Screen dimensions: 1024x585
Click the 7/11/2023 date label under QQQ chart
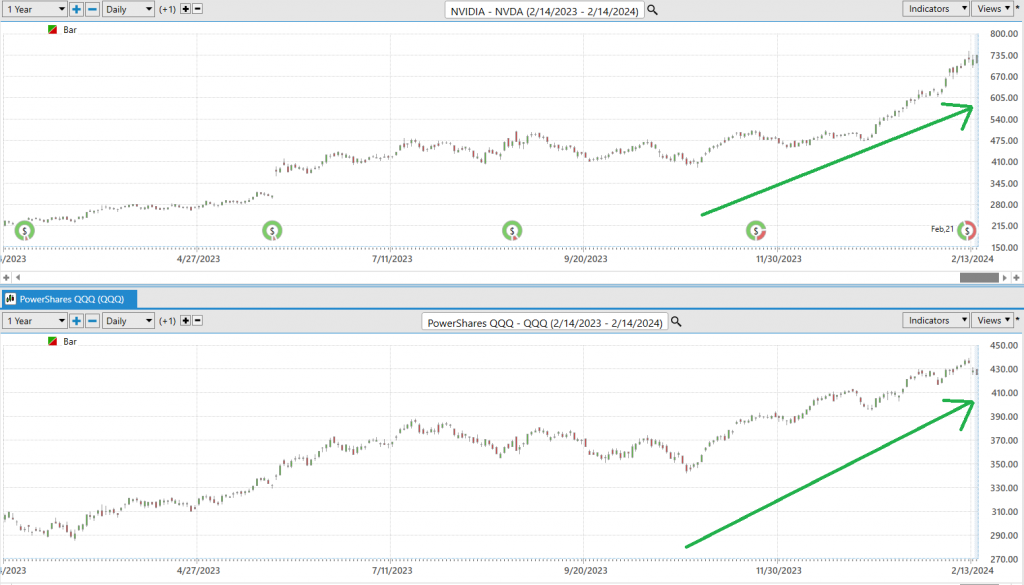[392, 570]
